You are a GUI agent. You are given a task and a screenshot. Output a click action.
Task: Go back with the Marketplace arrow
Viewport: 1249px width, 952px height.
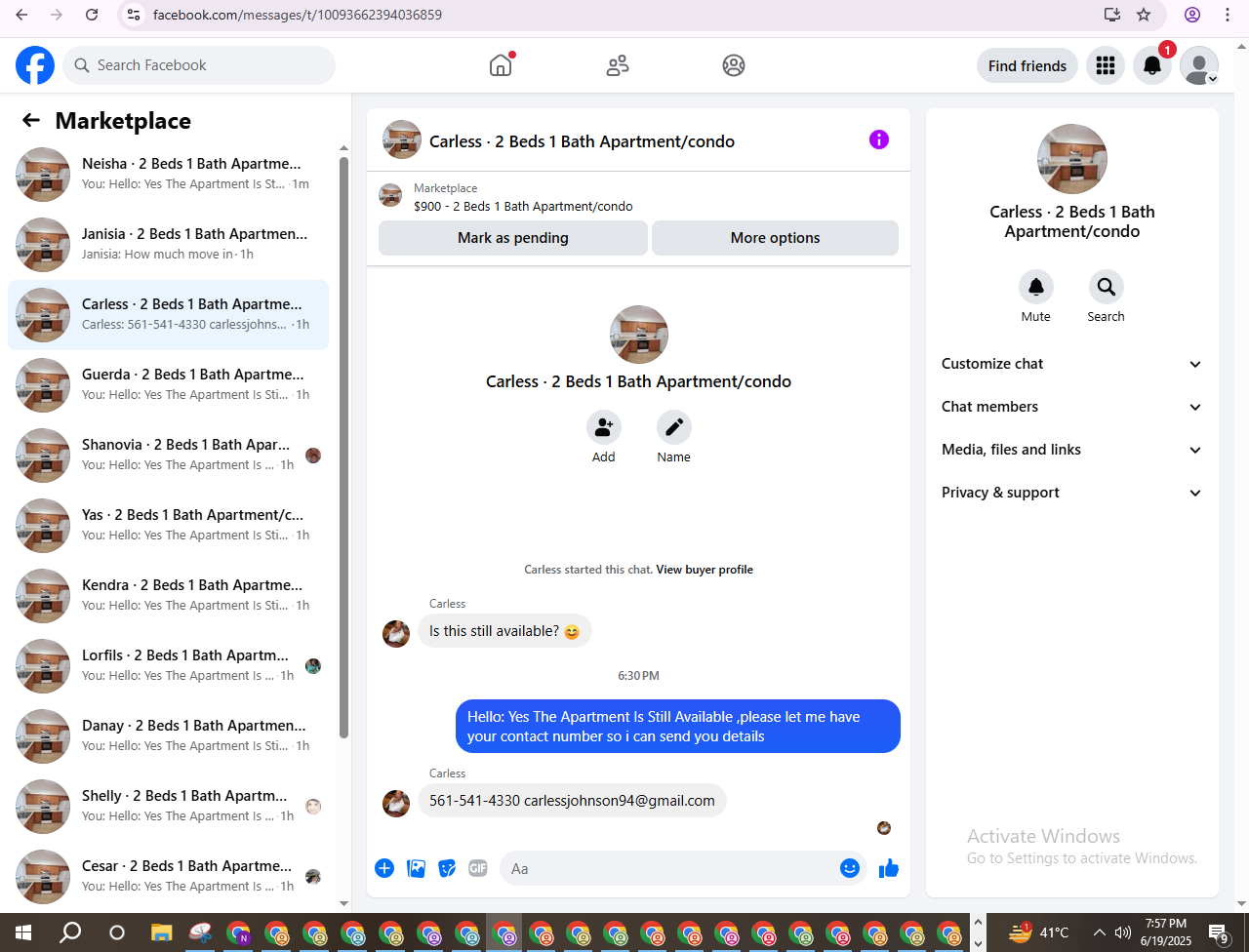[31, 120]
